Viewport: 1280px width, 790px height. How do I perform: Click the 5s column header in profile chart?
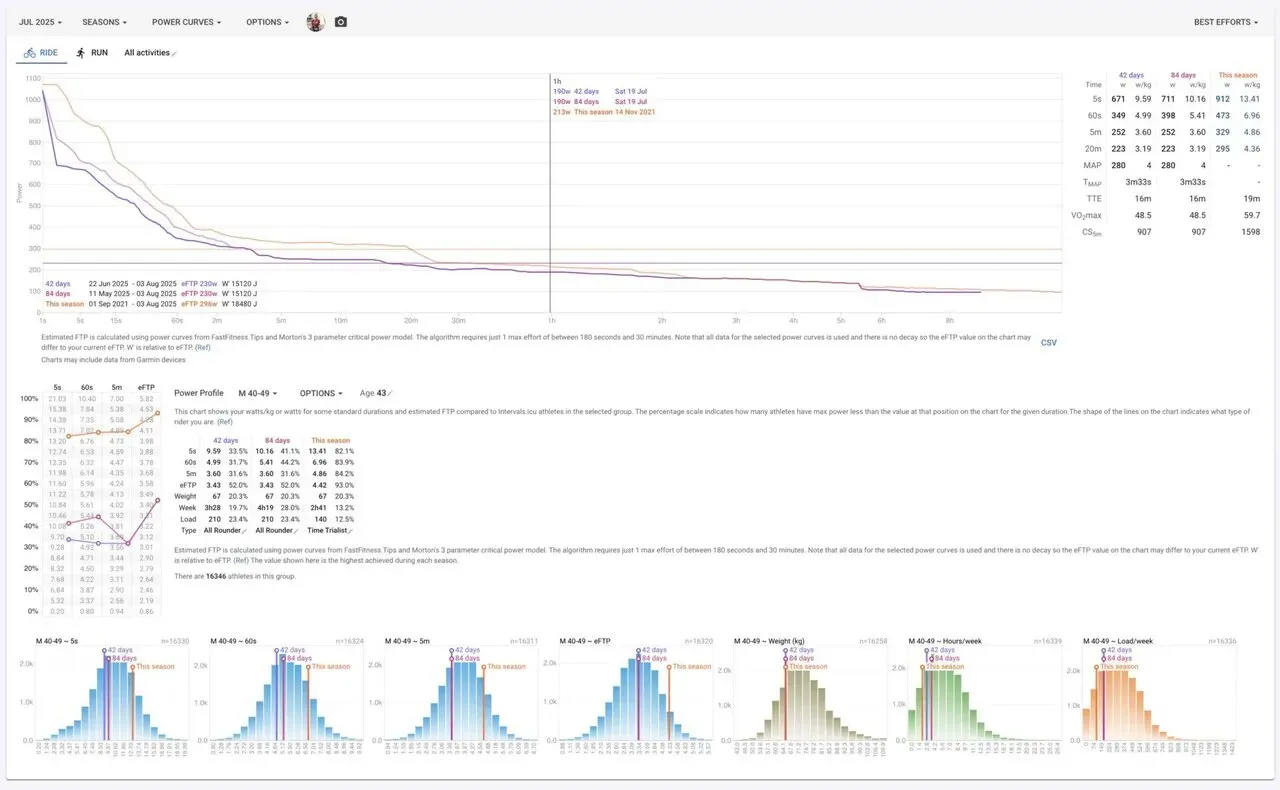(59, 387)
